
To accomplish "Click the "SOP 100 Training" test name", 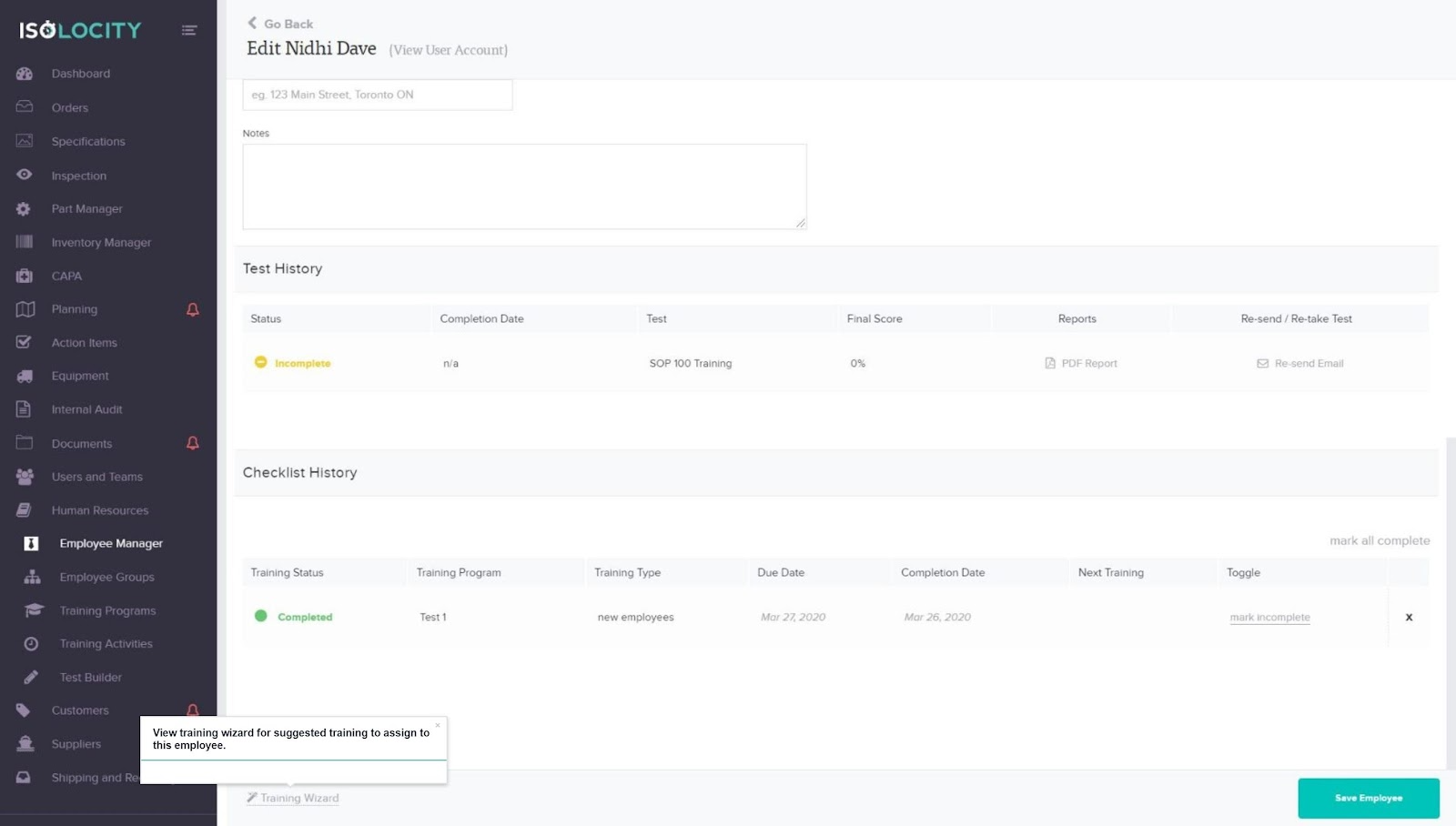I will (691, 363).
